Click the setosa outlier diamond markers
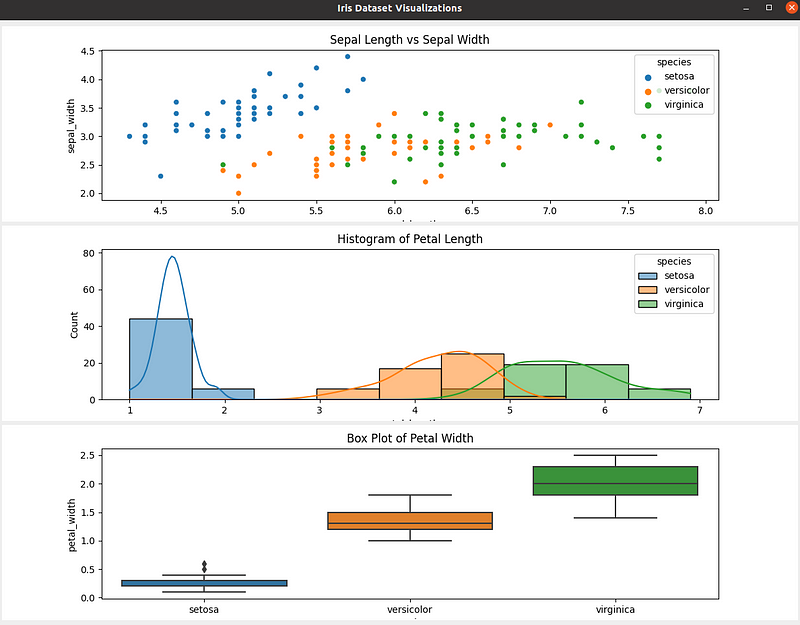 pos(204,566)
